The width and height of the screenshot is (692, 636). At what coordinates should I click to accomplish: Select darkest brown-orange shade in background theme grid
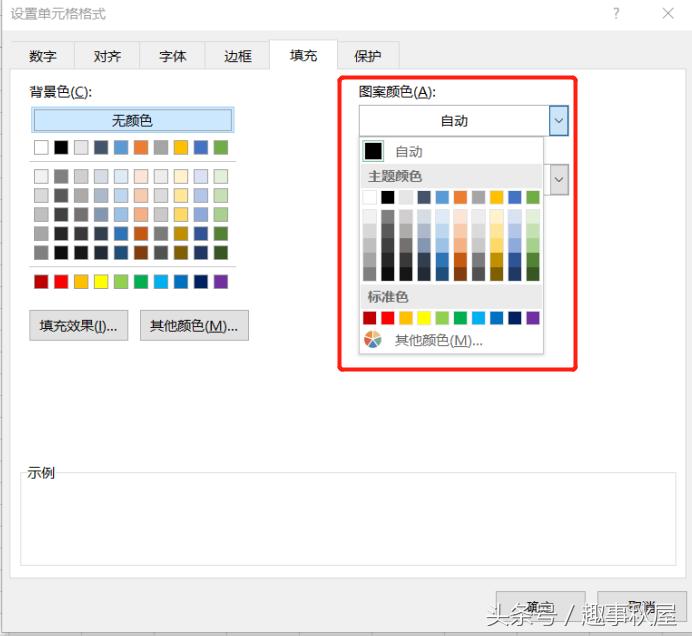[x=141, y=252]
